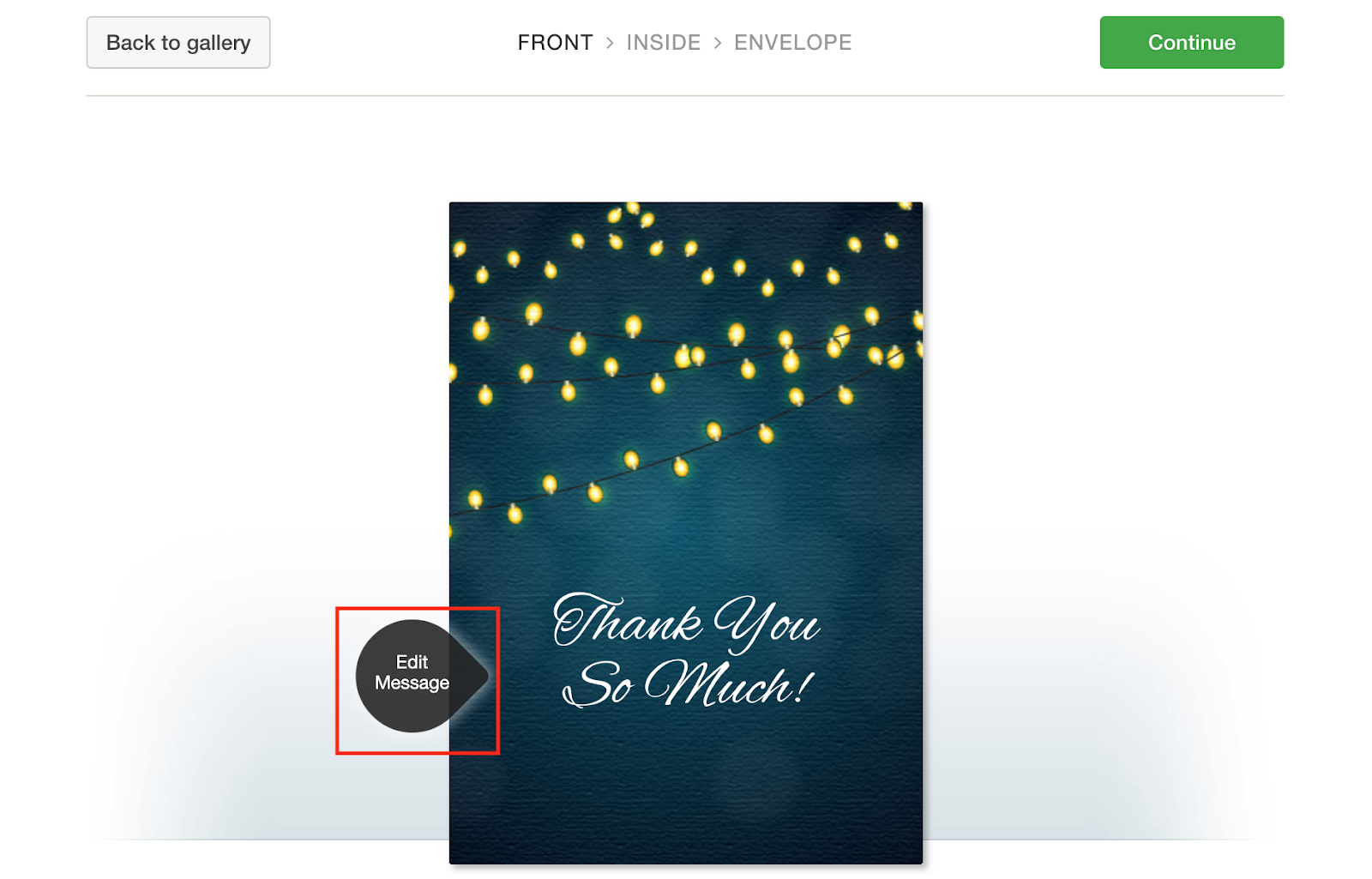Select the FRONT step in breadcrumb
Image resolution: width=1372 pixels, height=879 pixels.
pyautogui.click(x=555, y=42)
